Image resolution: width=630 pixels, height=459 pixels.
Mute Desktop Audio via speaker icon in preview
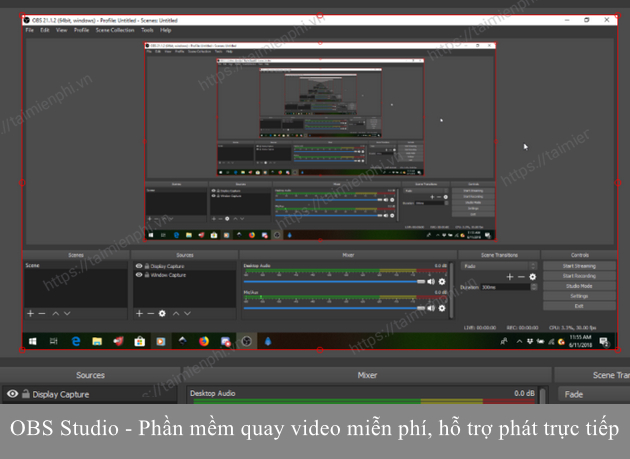(x=431, y=282)
